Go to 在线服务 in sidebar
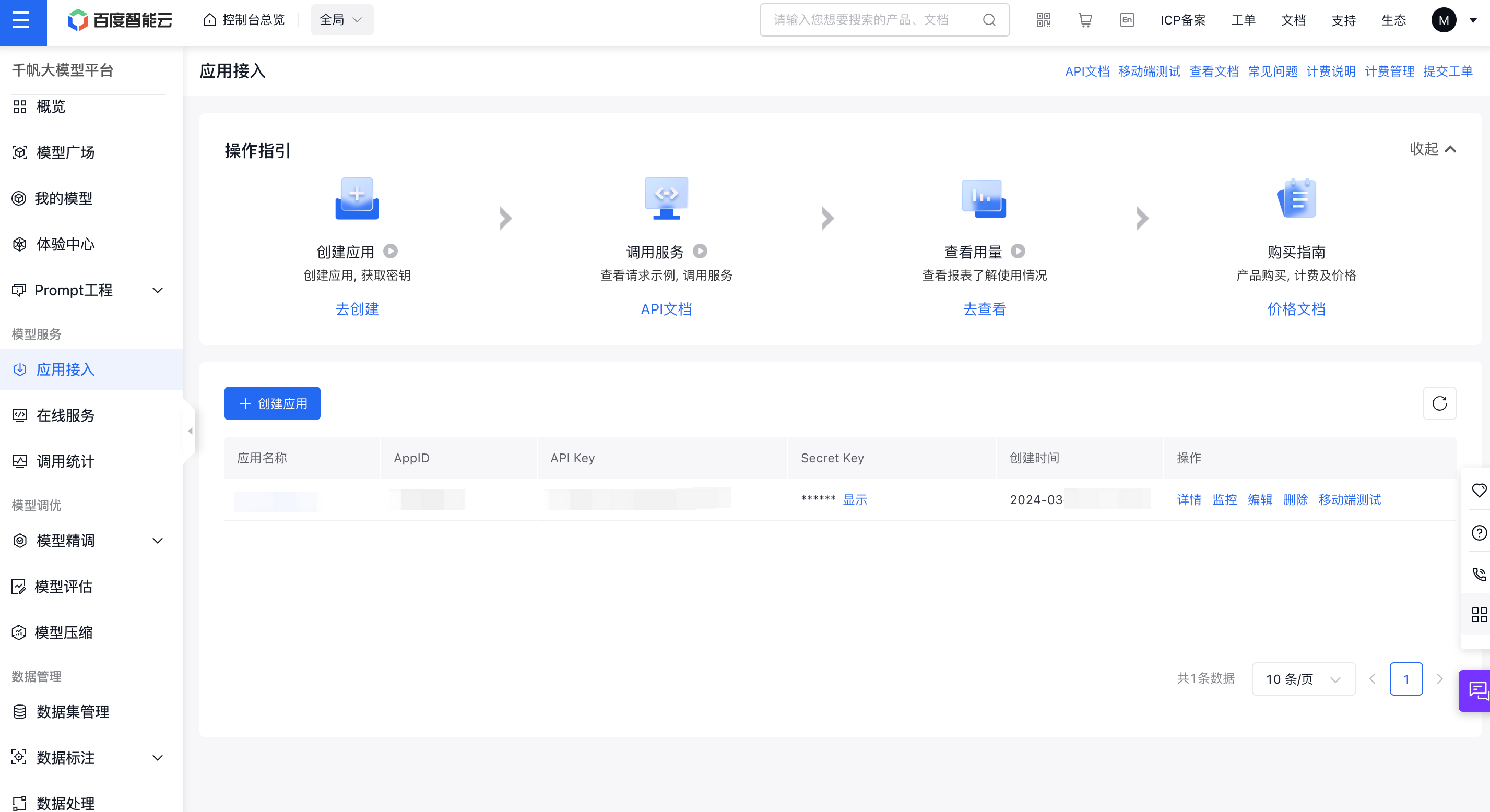This screenshot has height=812, width=1490. [65, 415]
